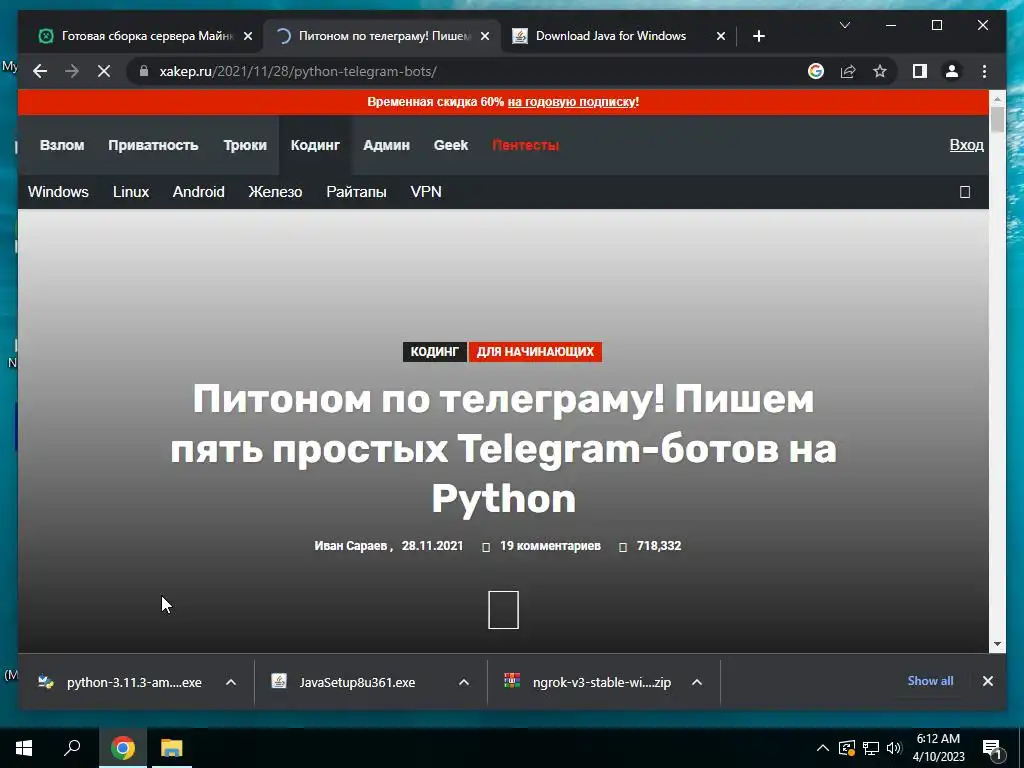
Task: Expand options for python-3.11.3 download
Action: [x=231, y=682]
